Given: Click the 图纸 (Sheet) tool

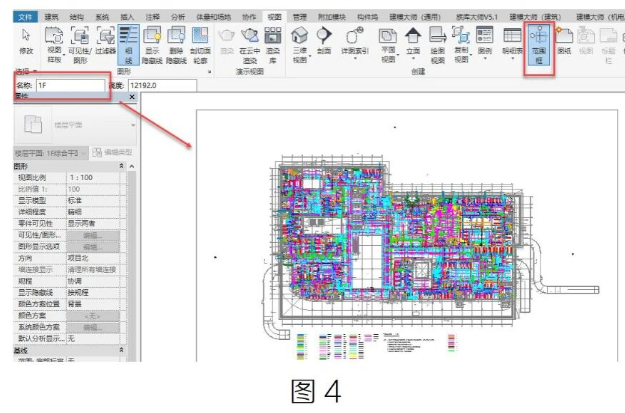Looking at the screenshot, I should [564, 41].
